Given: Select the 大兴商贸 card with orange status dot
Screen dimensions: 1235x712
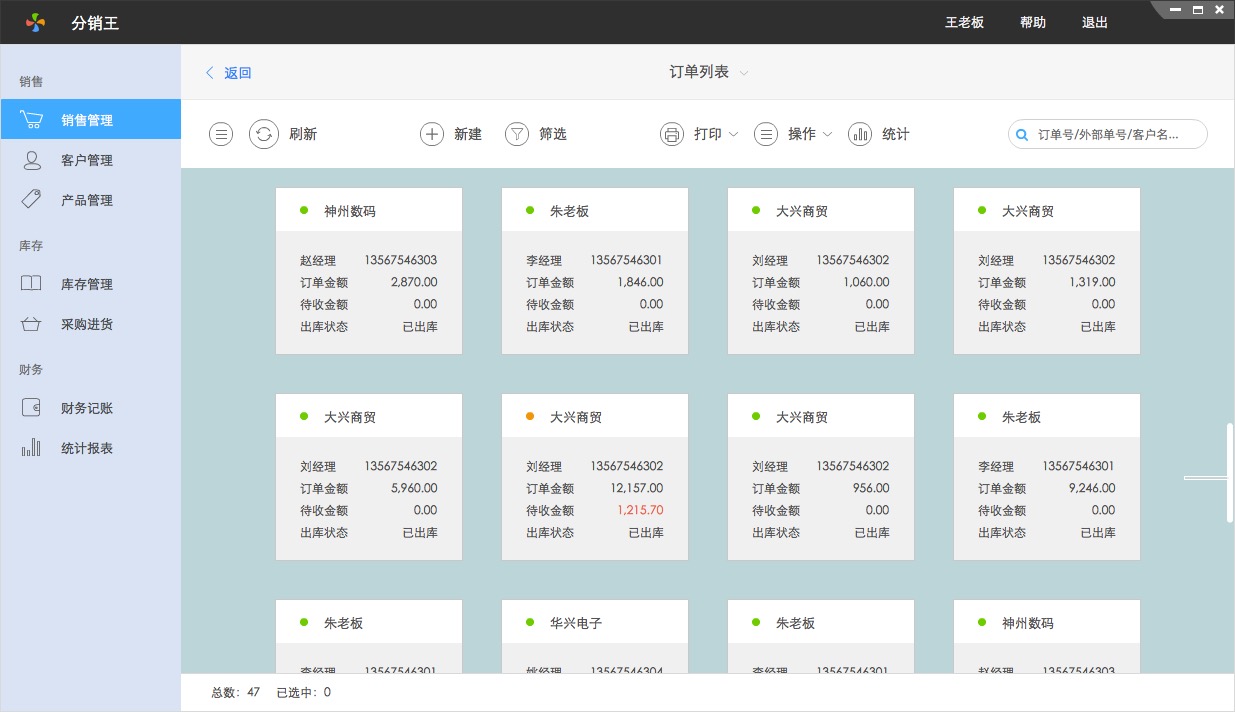Looking at the screenshot, I should [594, 476].
